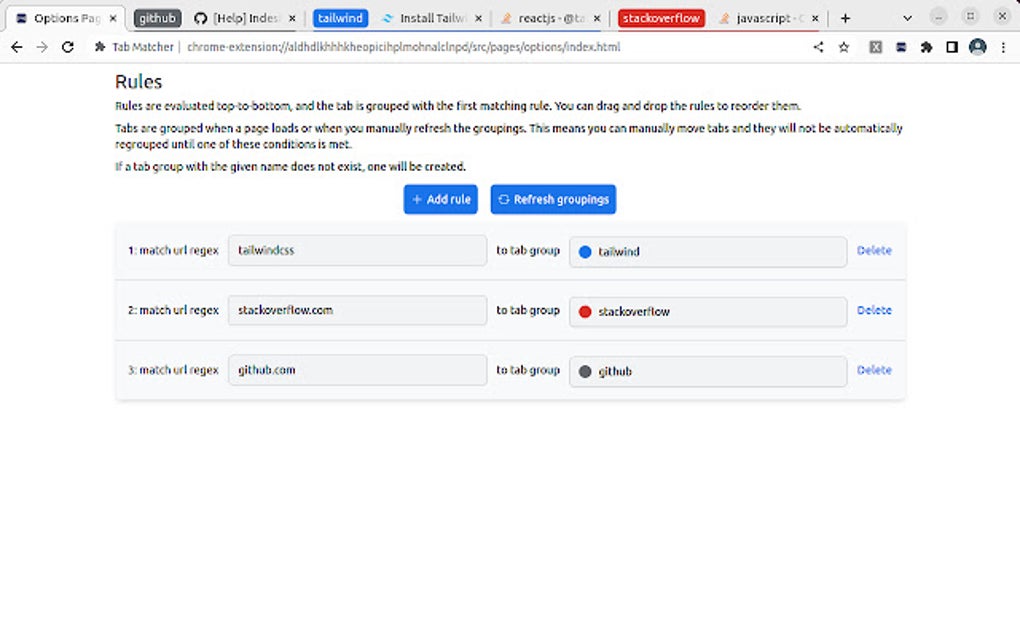Bookmark this page with star icon
This screenshot has height=638, width=1020.
(x=844, y=47)
